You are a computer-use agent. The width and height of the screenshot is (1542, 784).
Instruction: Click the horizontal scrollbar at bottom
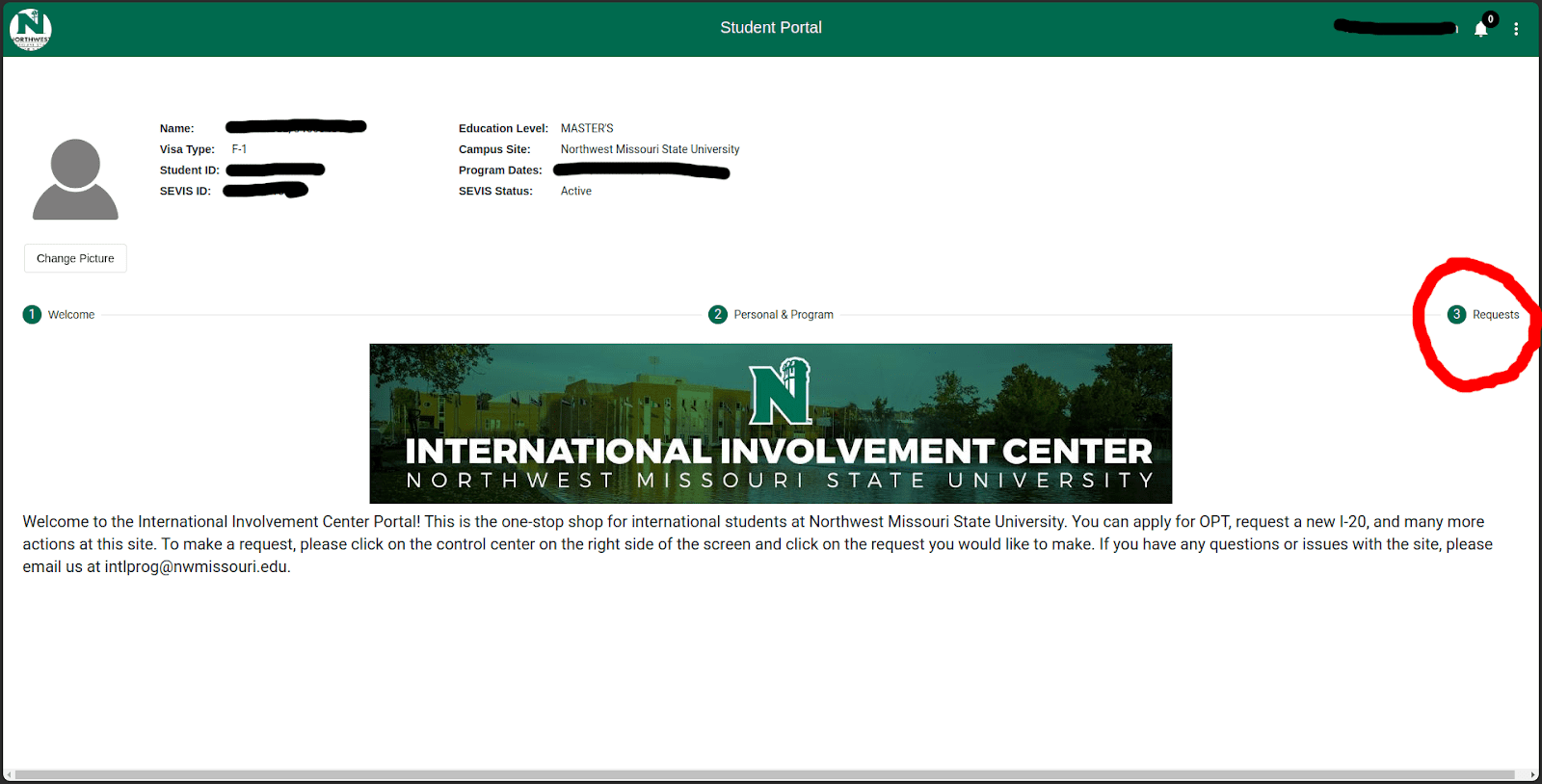[764, 774]
